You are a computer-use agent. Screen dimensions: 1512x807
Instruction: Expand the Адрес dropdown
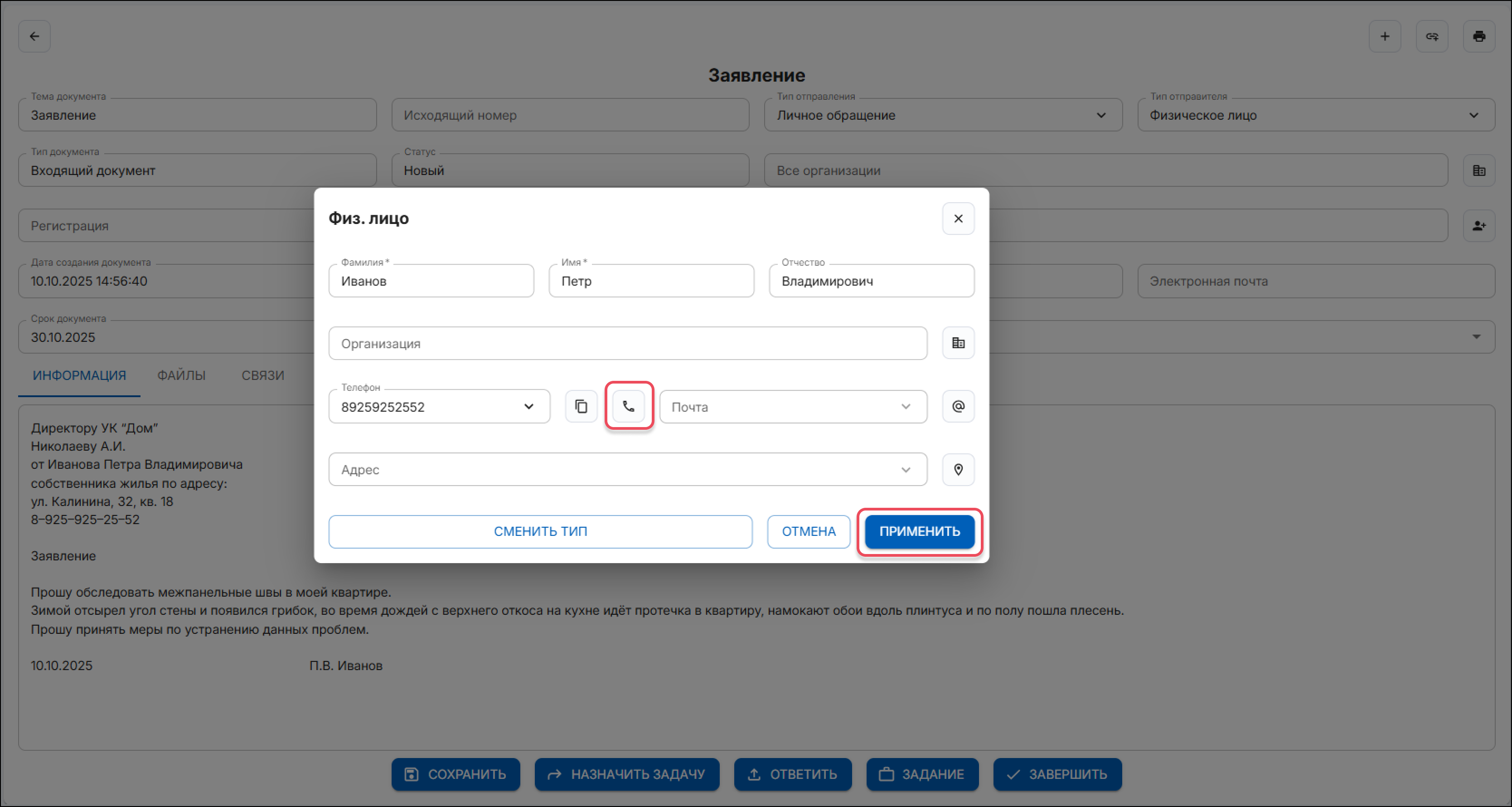coord(905,469)
